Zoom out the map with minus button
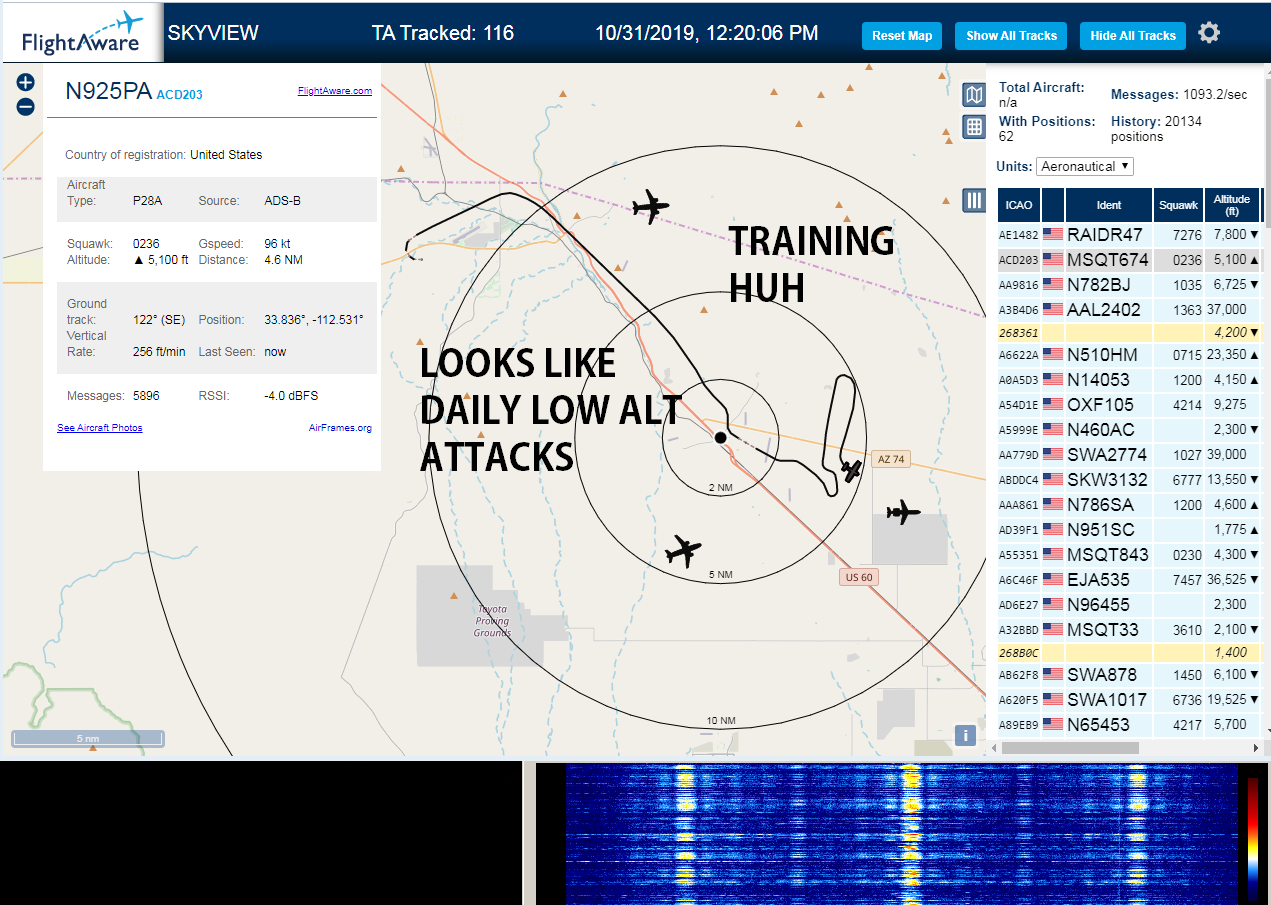1271x905 pixels. pos(26,106)
